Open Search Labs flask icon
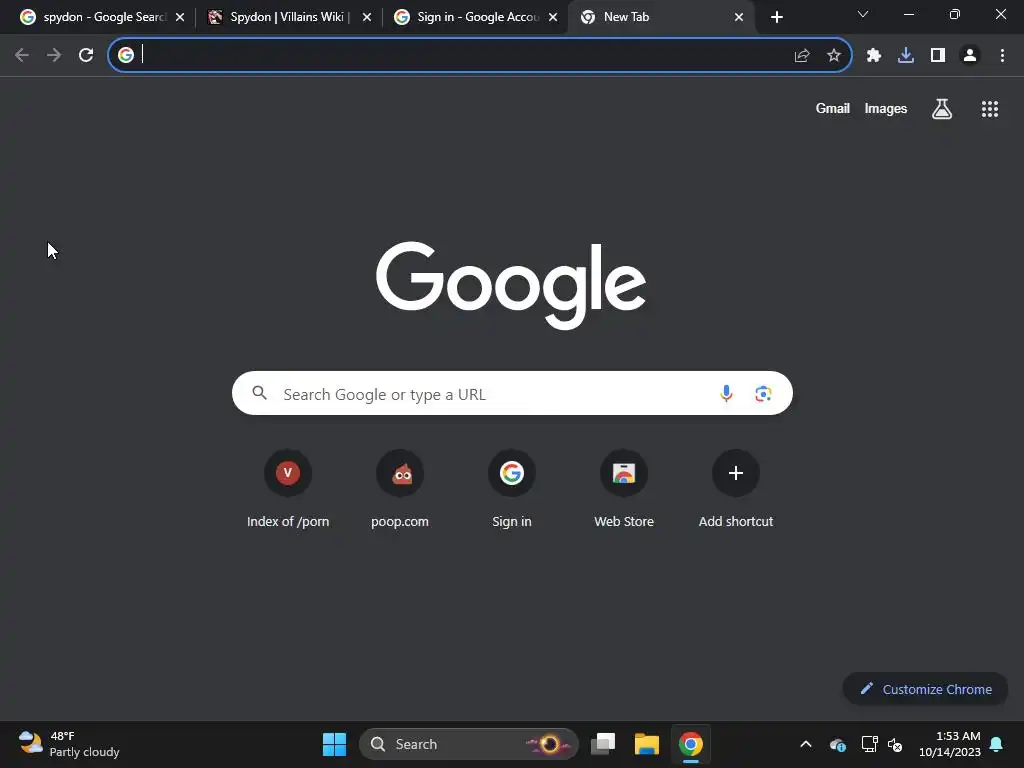Image resolution: width=1024 pixels, height=768 pixels. pos(941,108)
